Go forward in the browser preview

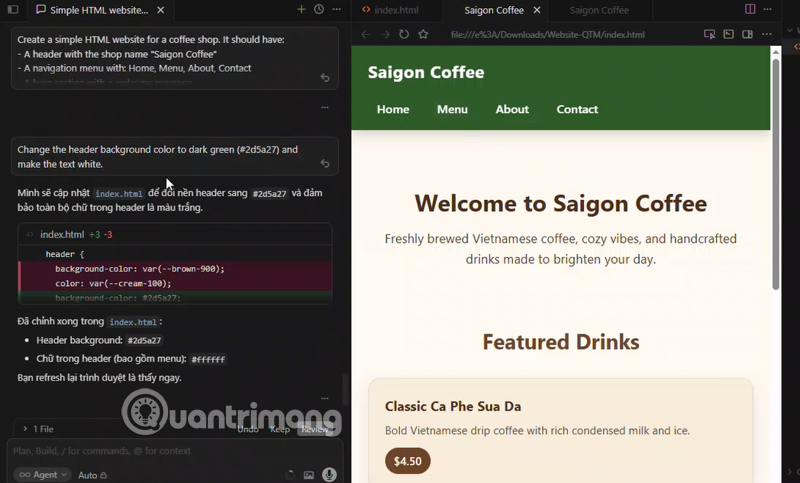[x=385, y=34]
